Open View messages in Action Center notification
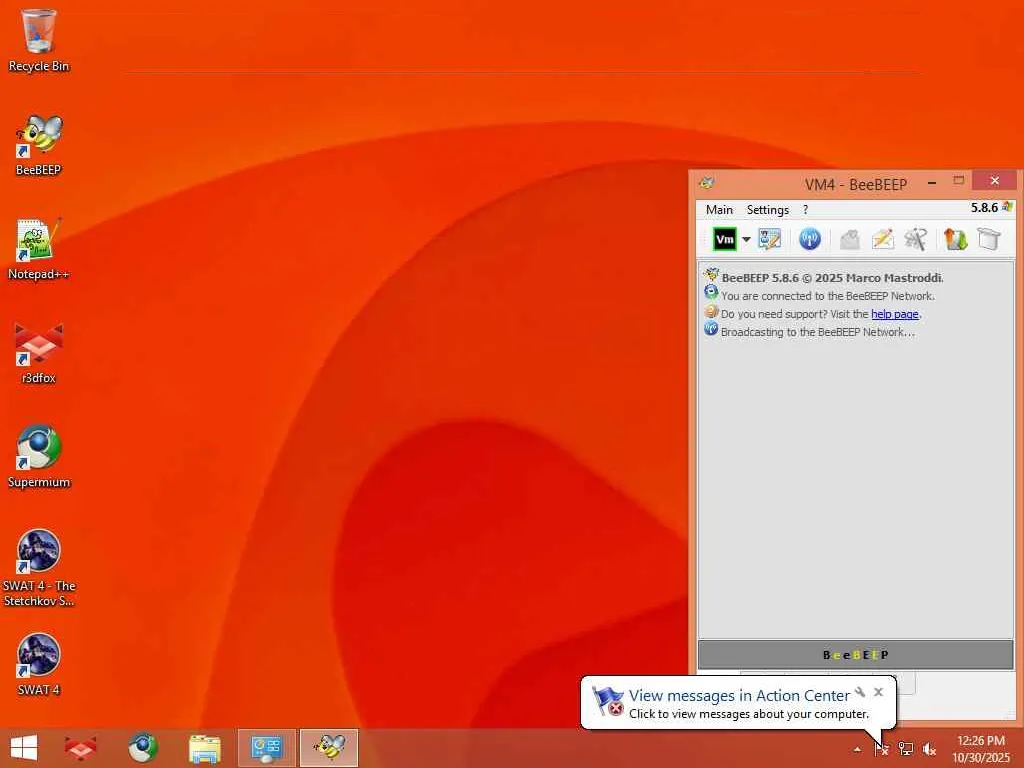This screenshot has width=1024, height=768. [x=739, y=696]
